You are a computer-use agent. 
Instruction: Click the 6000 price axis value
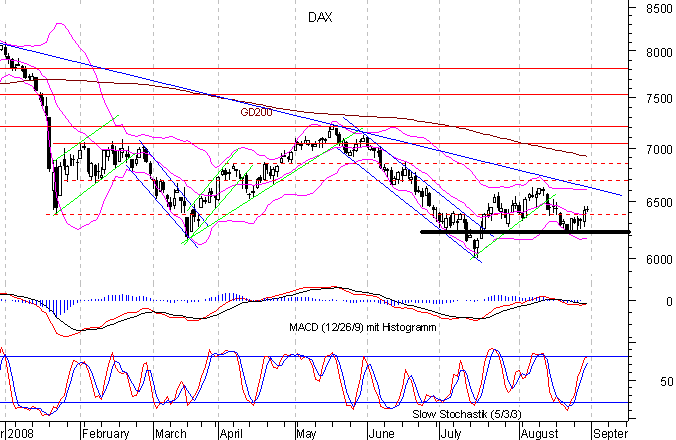[659, 259]
